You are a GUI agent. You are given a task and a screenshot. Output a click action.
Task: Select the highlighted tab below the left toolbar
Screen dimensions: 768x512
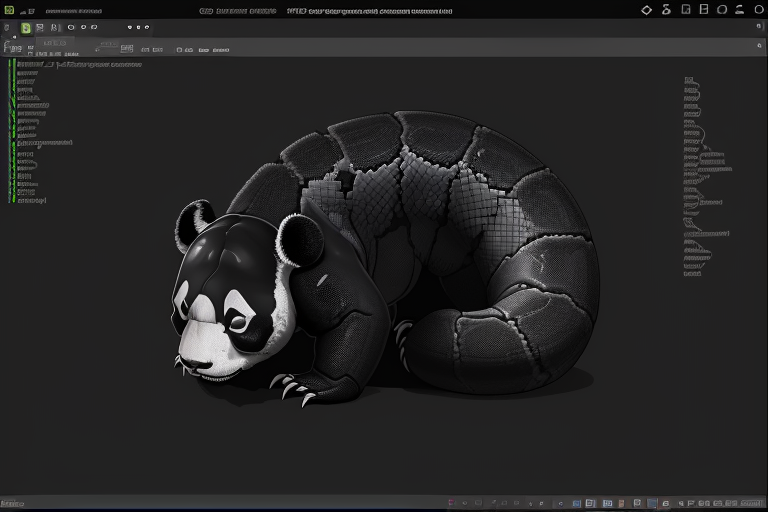click(53, 44)
